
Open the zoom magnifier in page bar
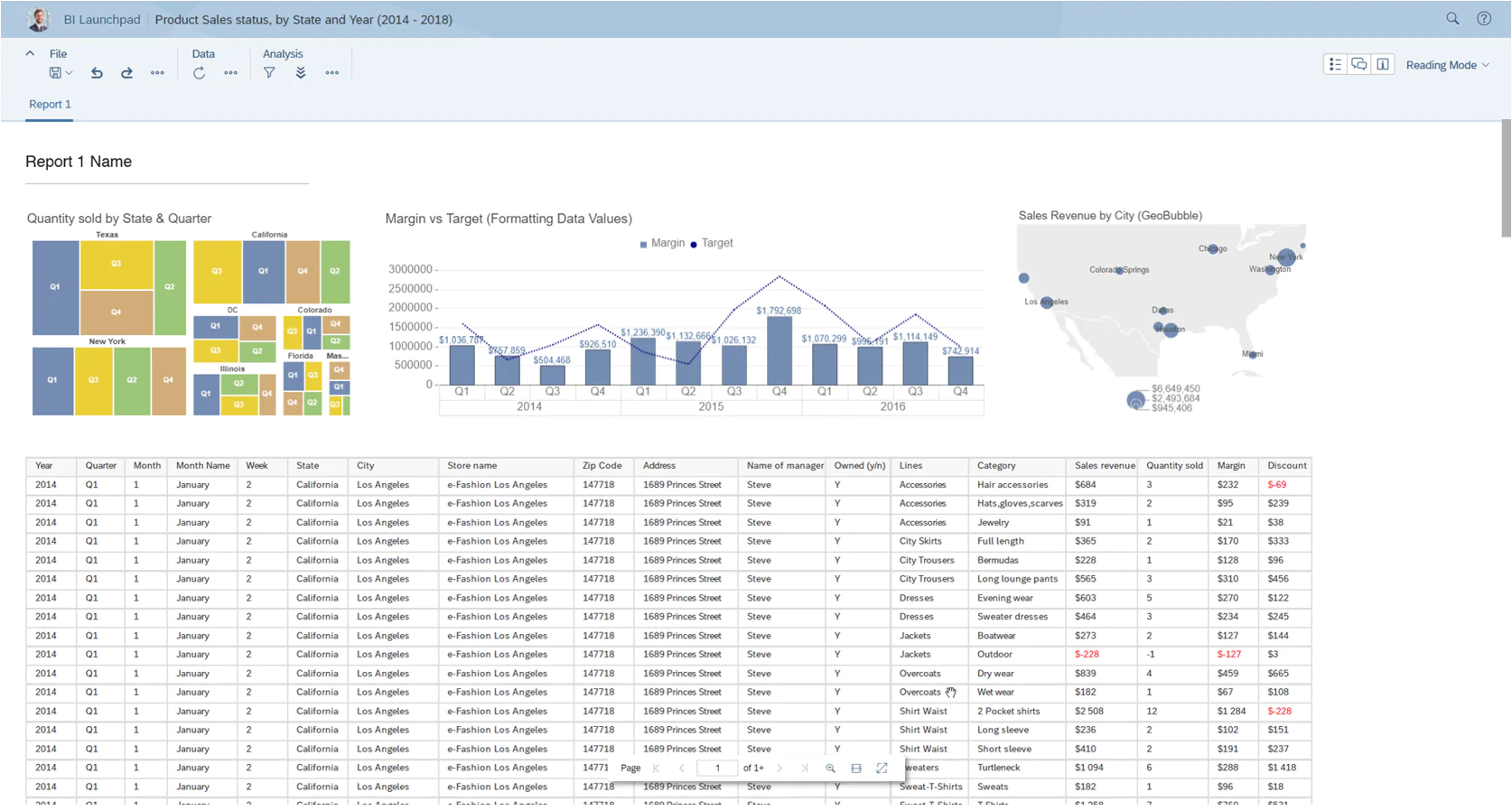tap(830, 769)
